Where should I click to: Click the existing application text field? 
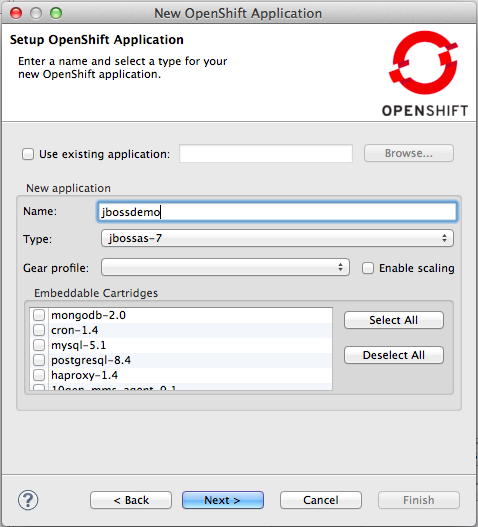pyautogui.click(x=266, y=154)
